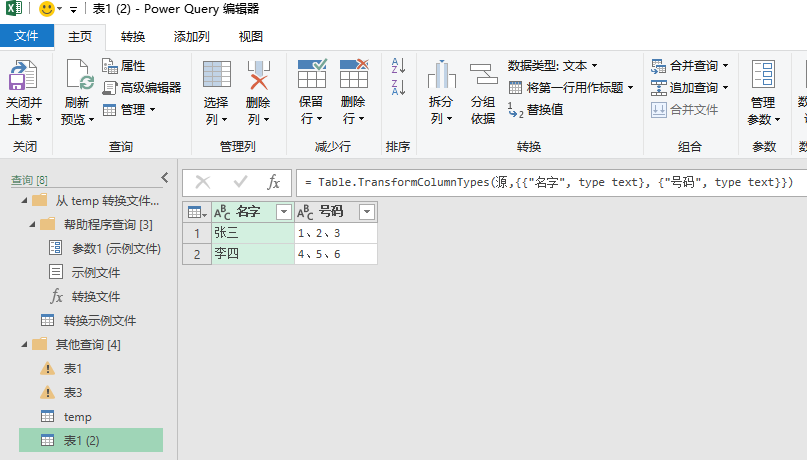Open the Manage (管理) dropdown
The height and width of the screenshot is (460, 807).
point(129,110)
